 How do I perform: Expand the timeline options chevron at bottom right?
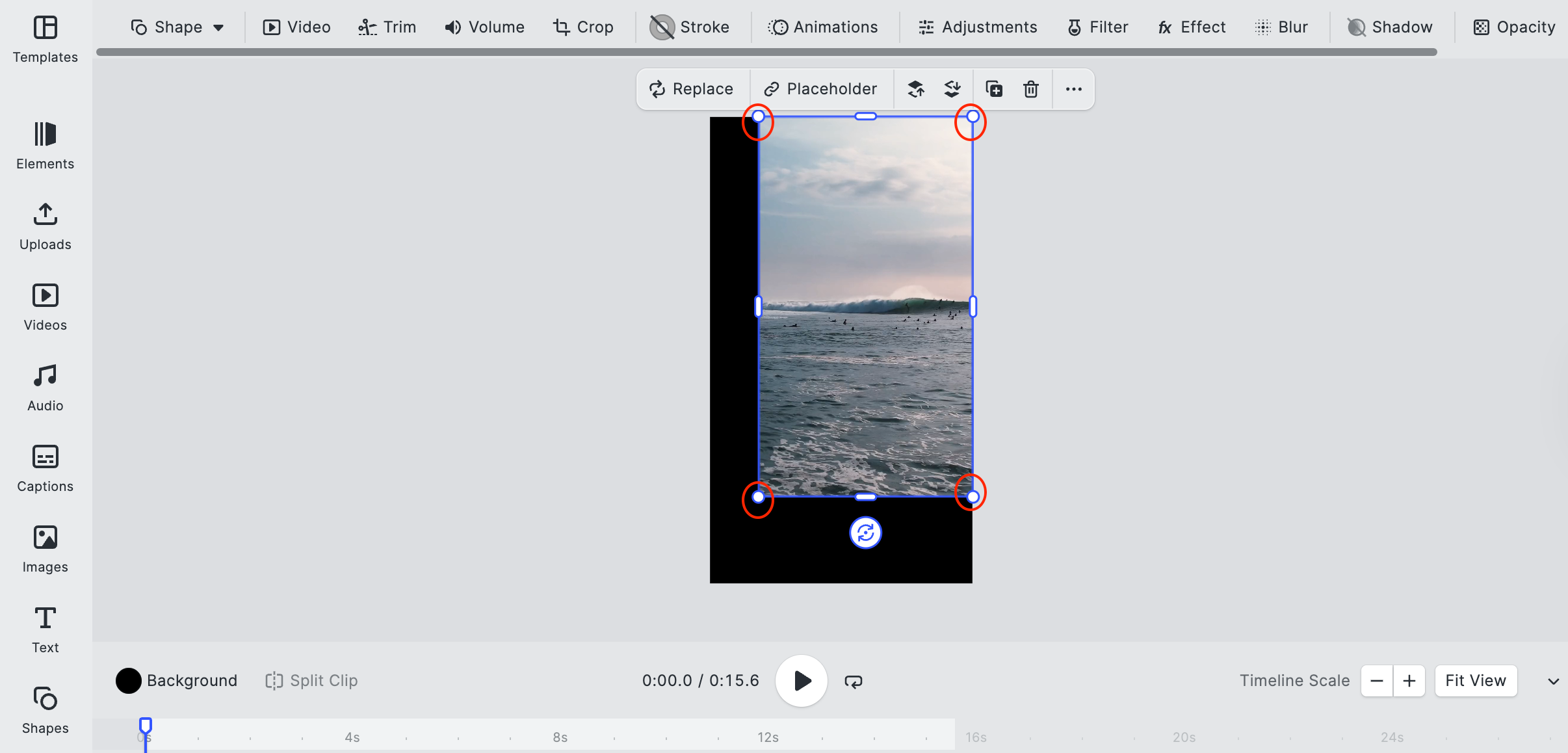point(1552,682)
